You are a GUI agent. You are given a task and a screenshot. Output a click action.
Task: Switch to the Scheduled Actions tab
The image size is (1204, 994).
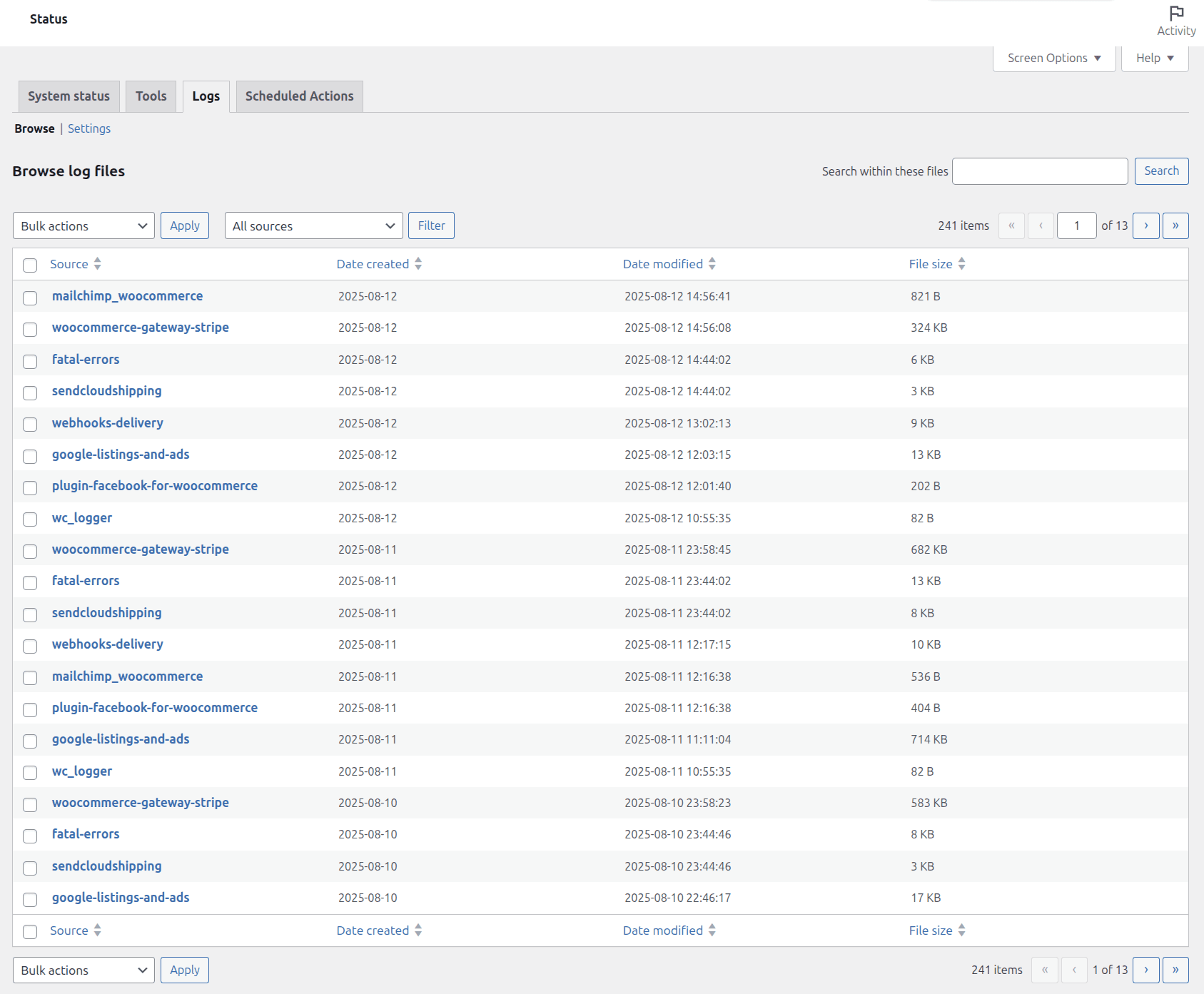[x=299, y=96]
